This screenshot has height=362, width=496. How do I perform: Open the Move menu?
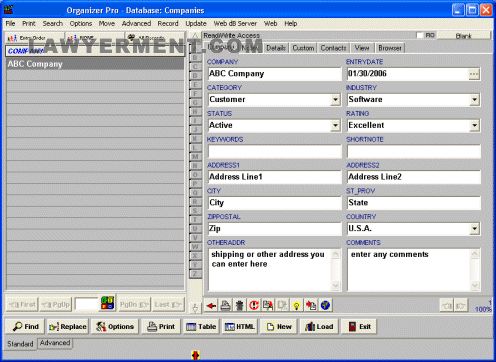(107, 24)
